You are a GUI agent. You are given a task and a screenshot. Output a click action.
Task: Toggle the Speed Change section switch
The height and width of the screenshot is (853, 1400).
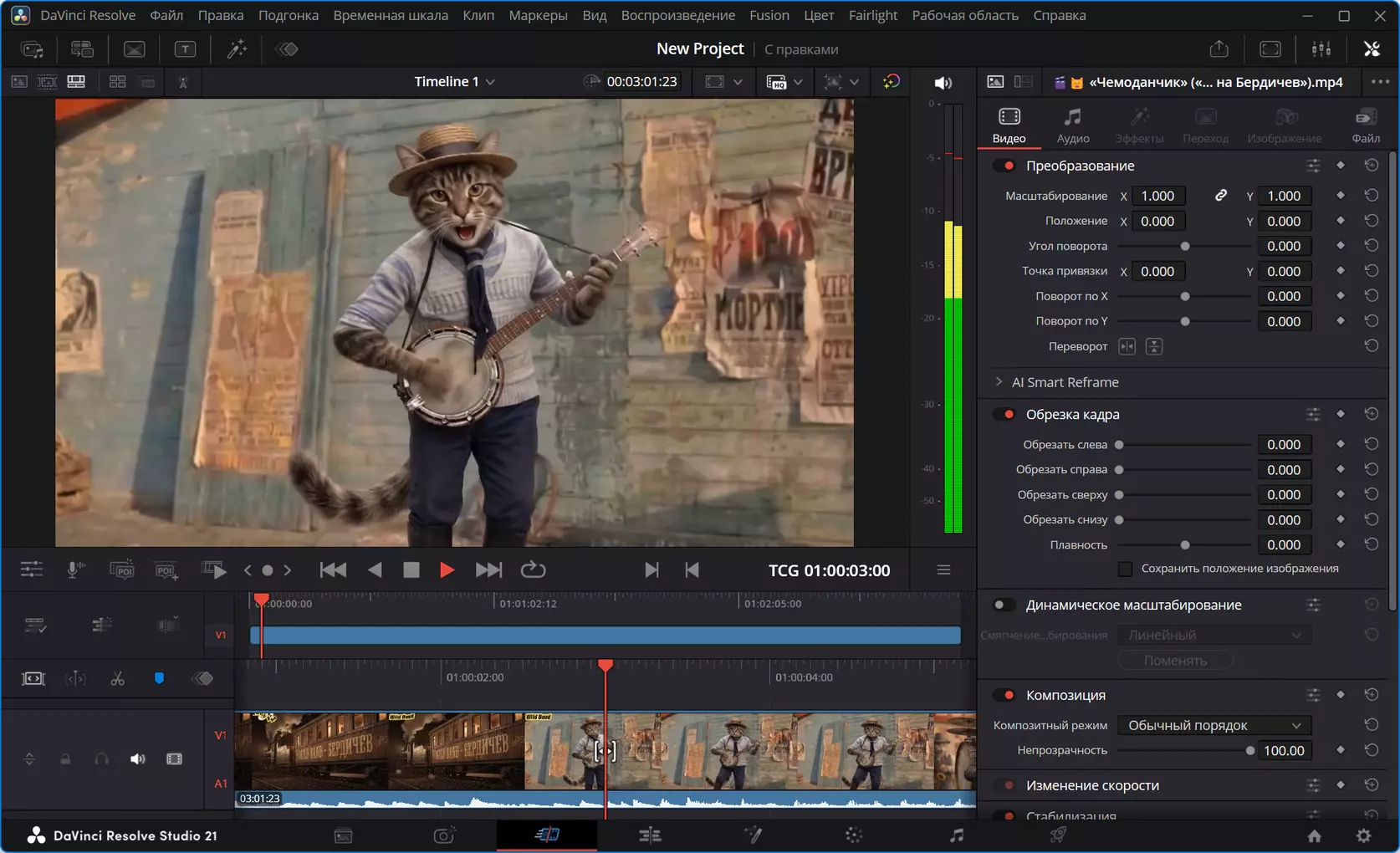[x=1004, y=785]
